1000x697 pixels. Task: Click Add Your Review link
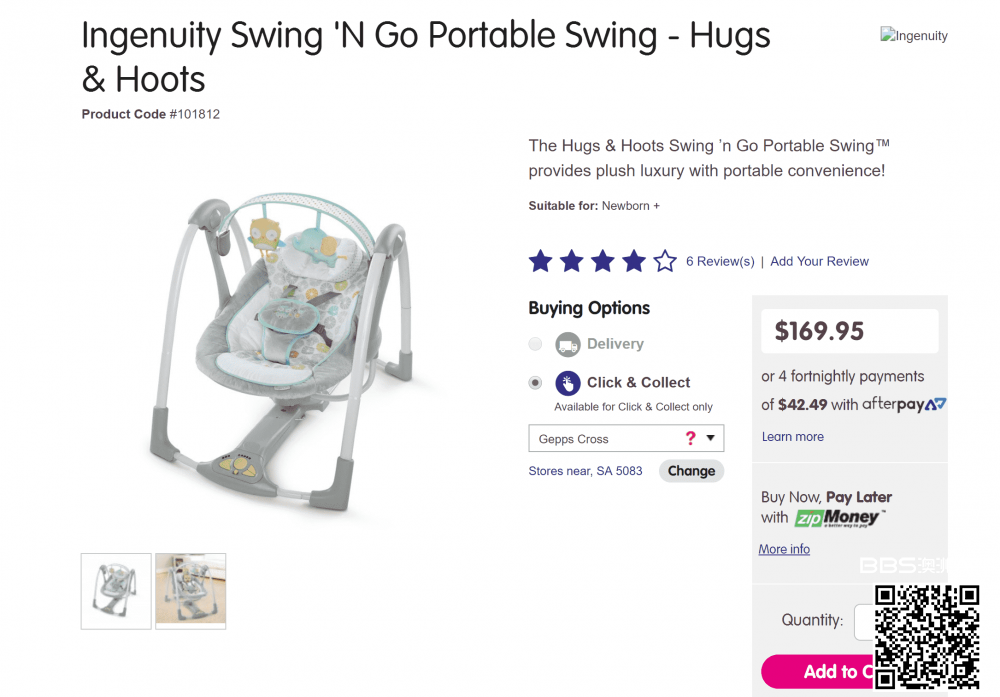point(819,262)
